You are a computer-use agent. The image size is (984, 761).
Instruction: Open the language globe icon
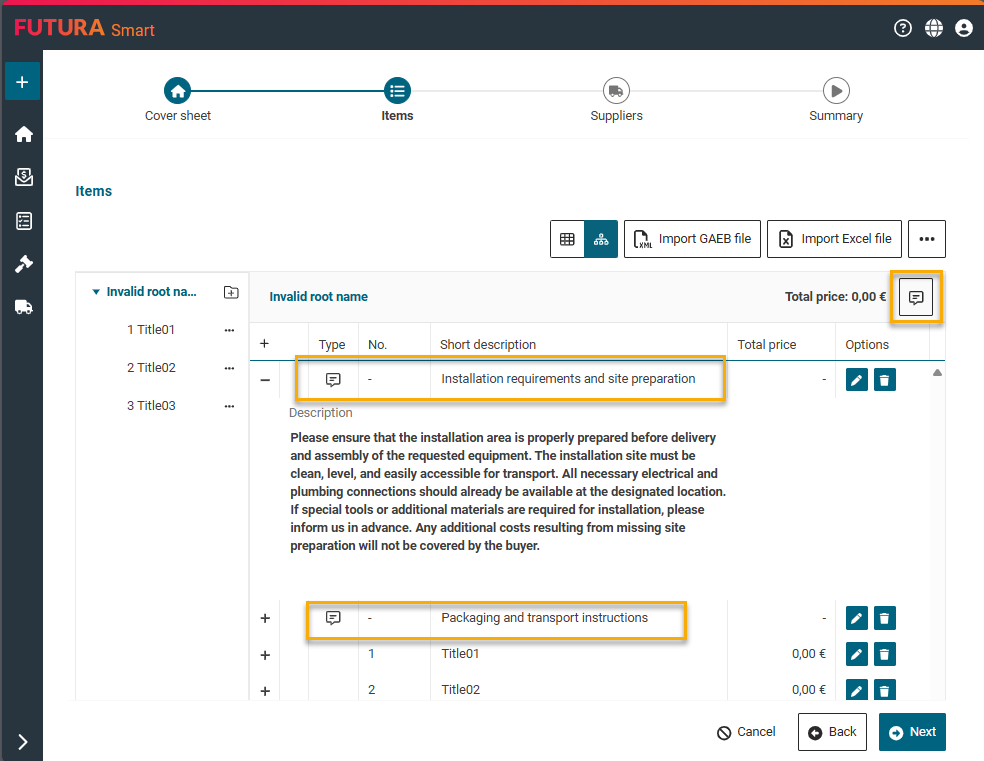point(934,28)
